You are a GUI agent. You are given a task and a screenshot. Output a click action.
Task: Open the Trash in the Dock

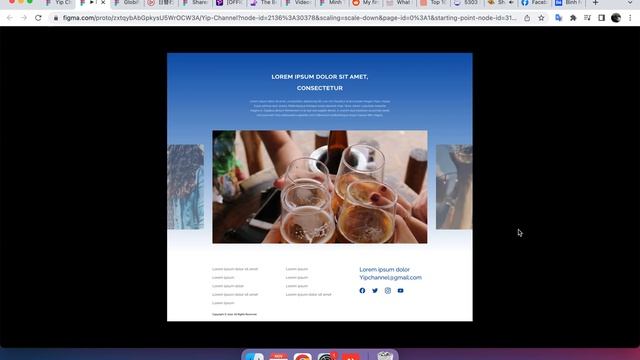click(x=385, y=356)
